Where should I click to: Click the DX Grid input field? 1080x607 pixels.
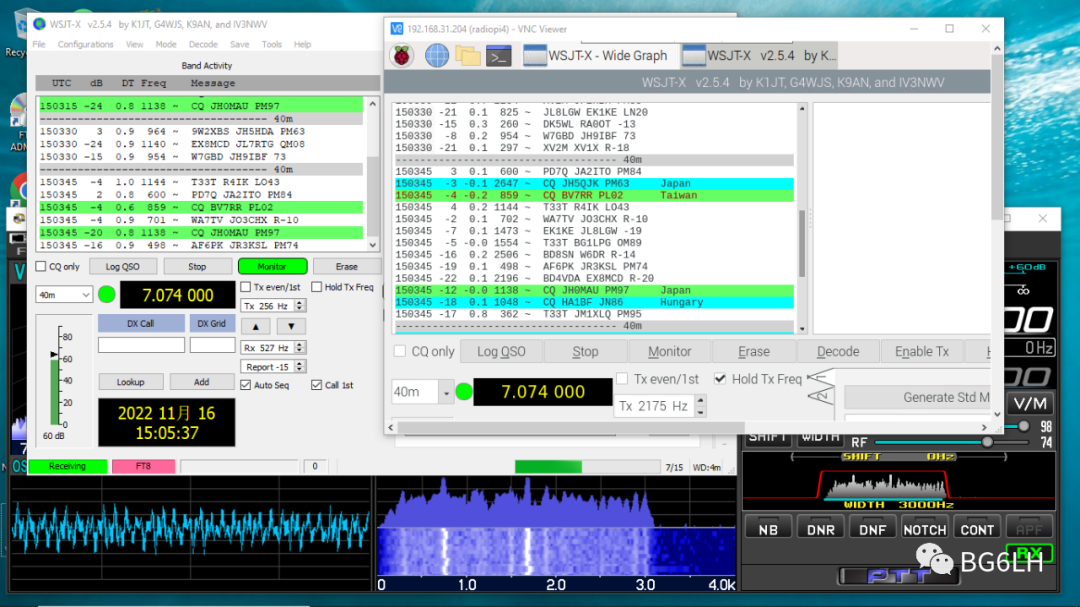pos(212,345)
